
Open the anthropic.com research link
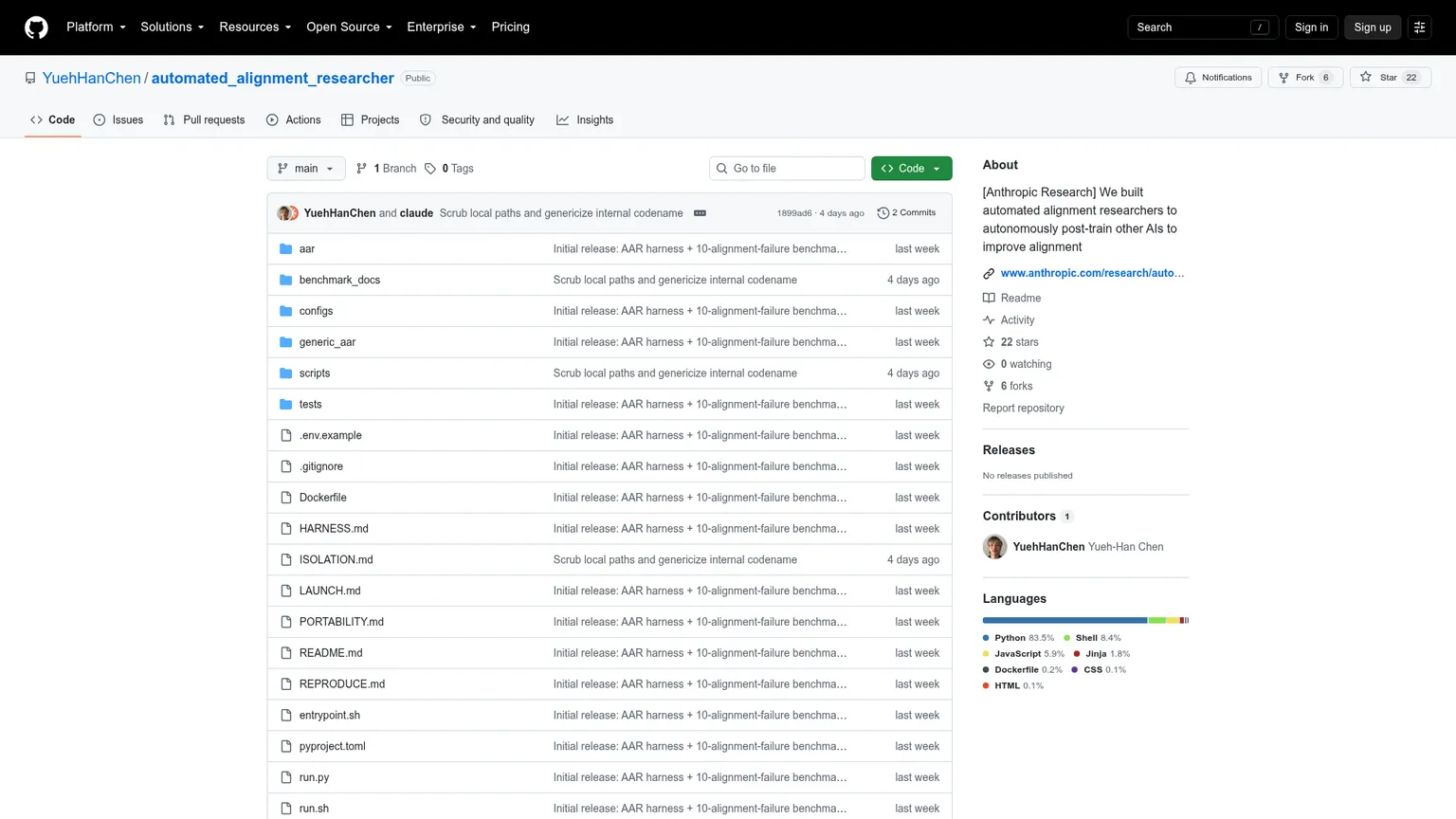[1092, 273]
